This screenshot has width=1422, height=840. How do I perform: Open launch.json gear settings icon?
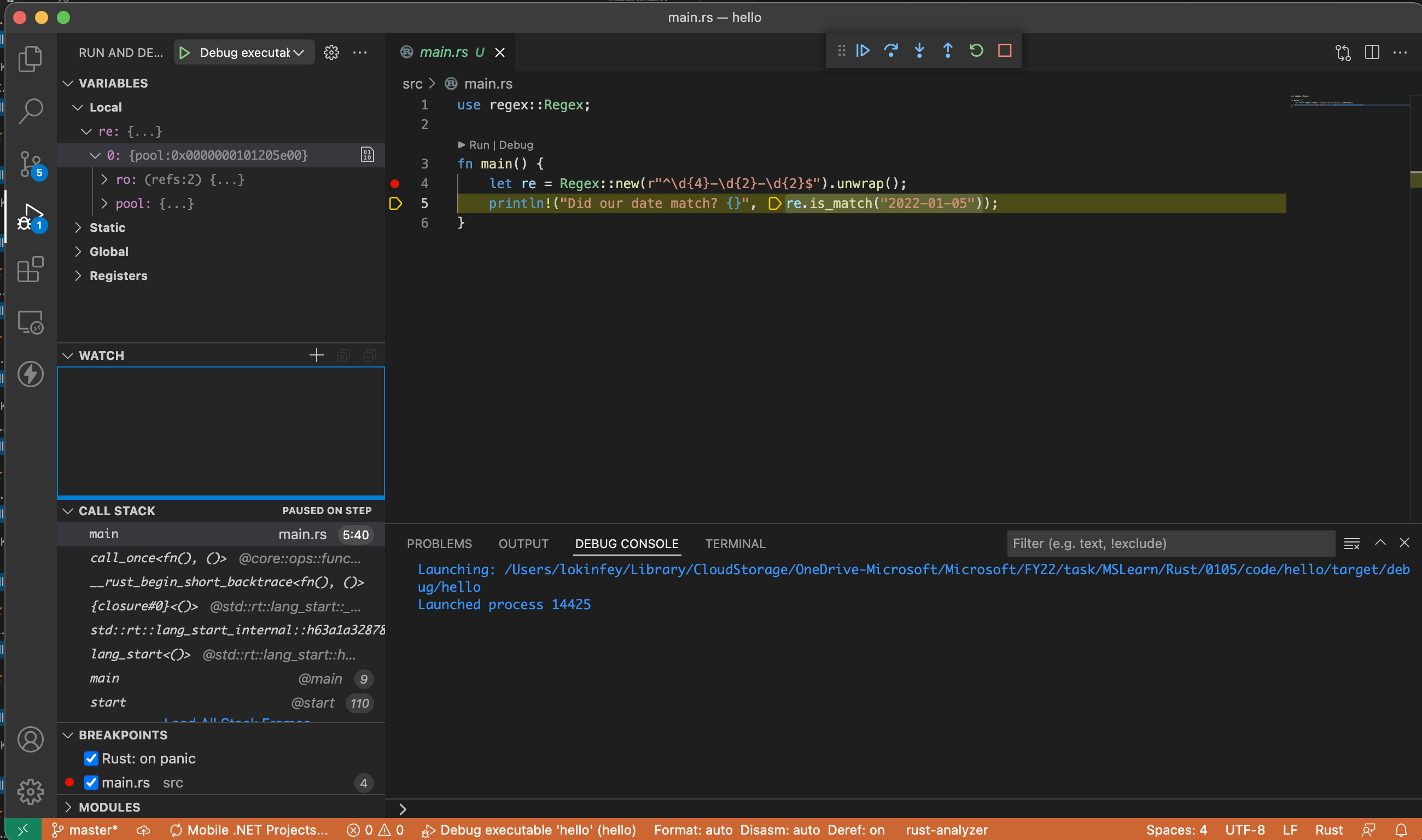[331, 52]
